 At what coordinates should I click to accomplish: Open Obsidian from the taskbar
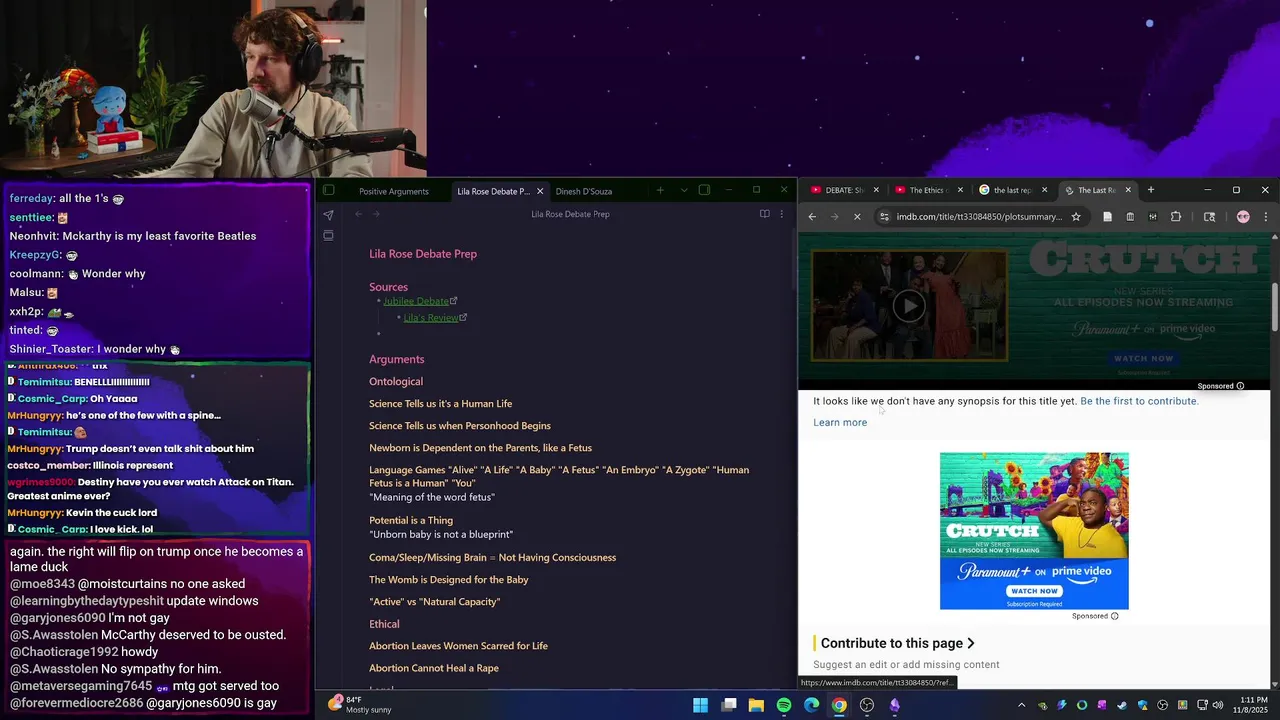(x=895, y=705)
